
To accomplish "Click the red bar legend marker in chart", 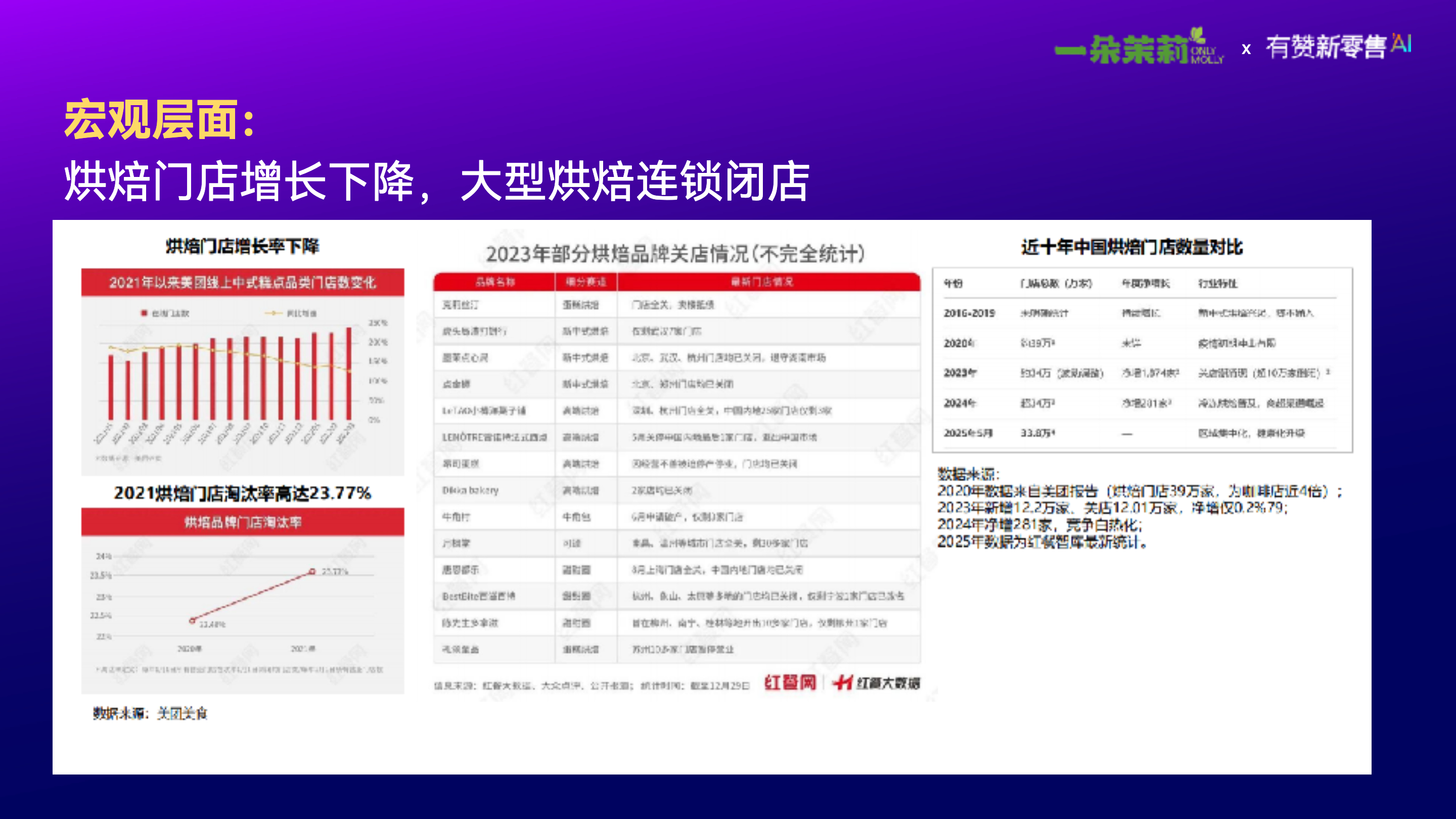I will coord(145,313).
